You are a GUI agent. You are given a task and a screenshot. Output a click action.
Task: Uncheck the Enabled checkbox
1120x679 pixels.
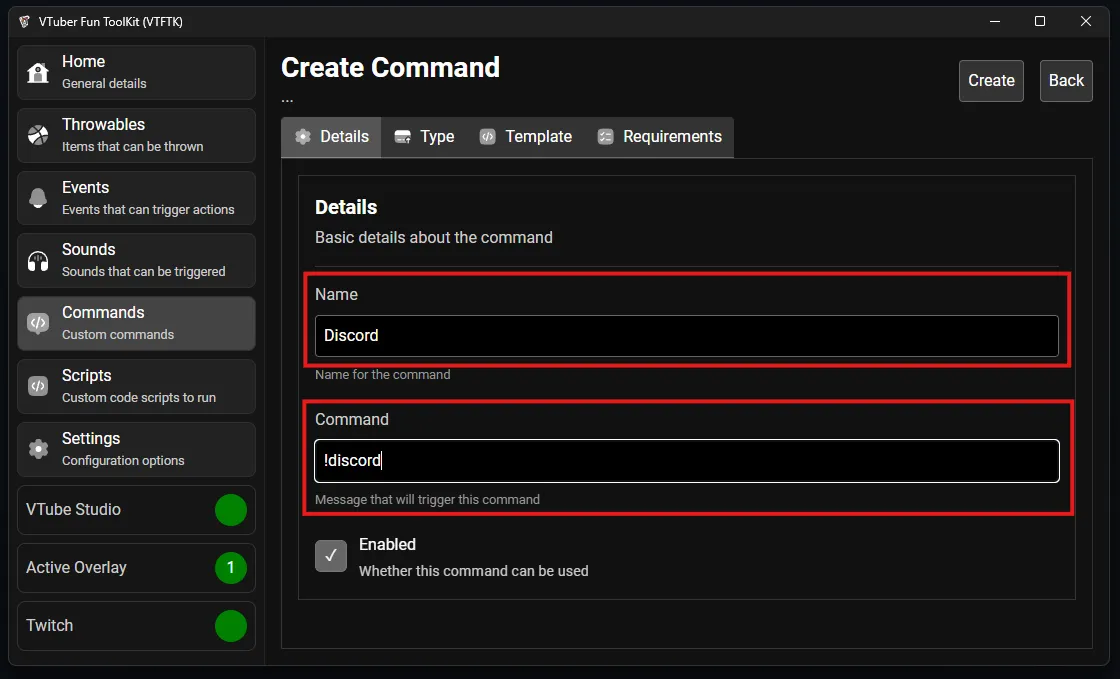pos(331,556)
